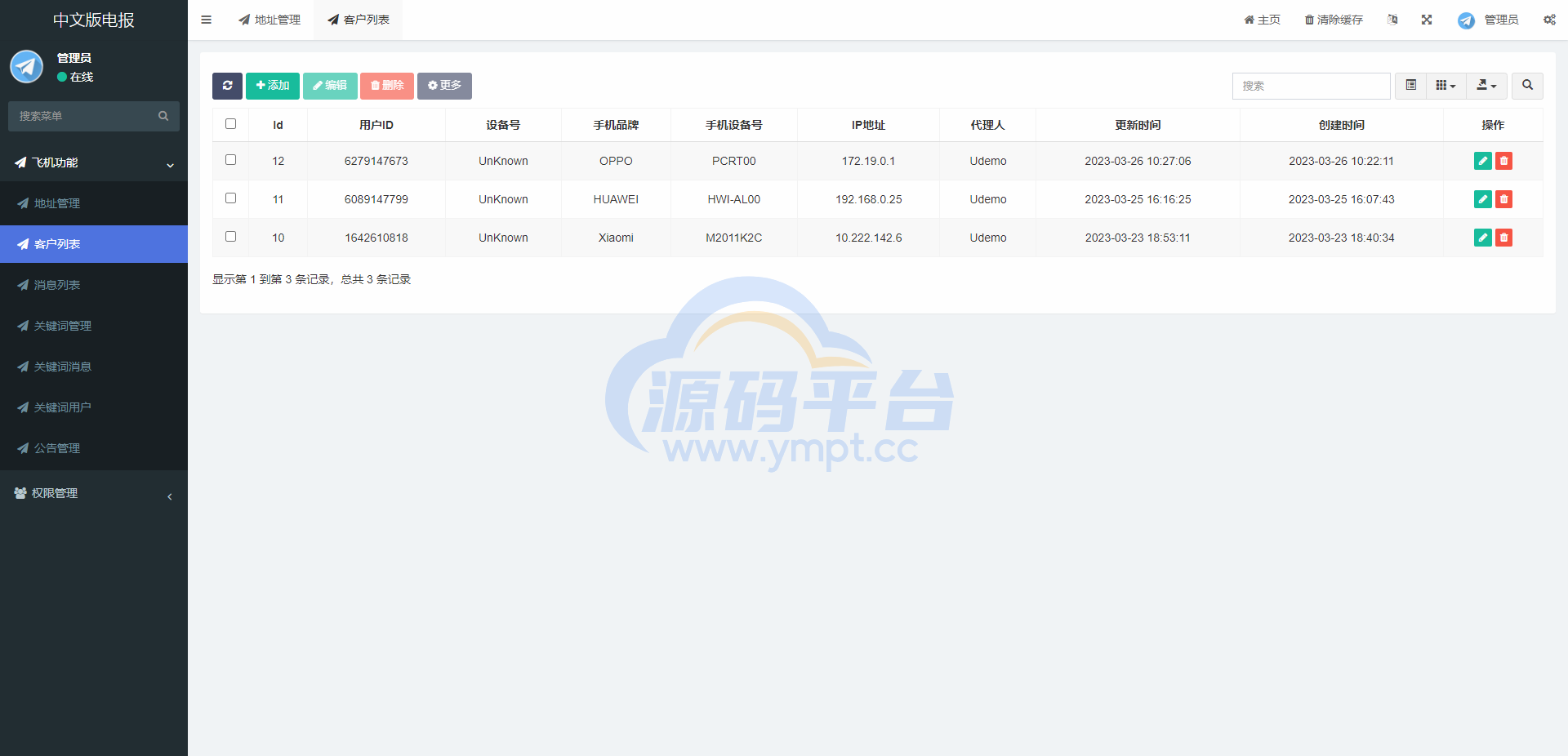The height and width of the screenshot is (756, 1568).
Task: Delete the record with Id 10
Action: pyautogui.click(x=1503, y=238)
